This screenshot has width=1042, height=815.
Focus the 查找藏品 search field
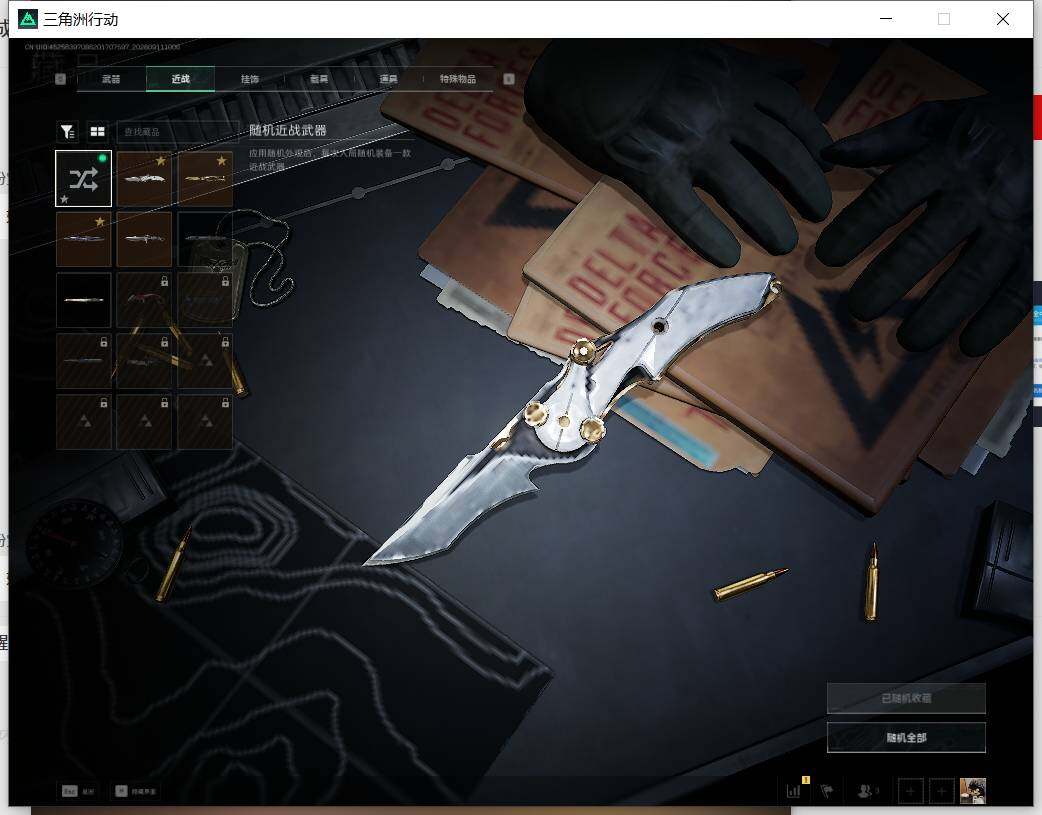tap(177, 132)
